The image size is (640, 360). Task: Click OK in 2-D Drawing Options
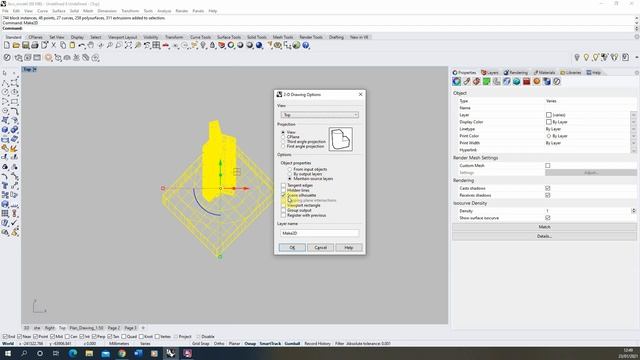tap(292, 247)
